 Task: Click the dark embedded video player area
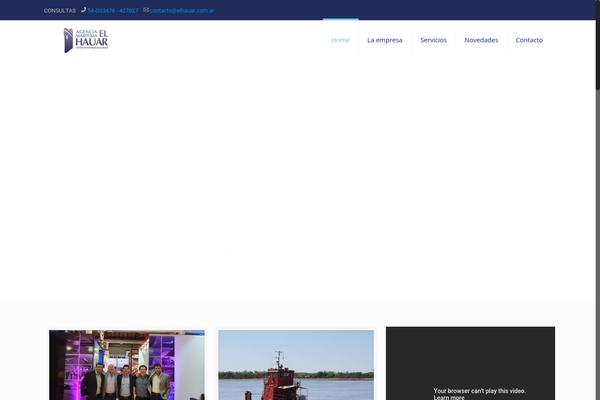pos(470,363)
